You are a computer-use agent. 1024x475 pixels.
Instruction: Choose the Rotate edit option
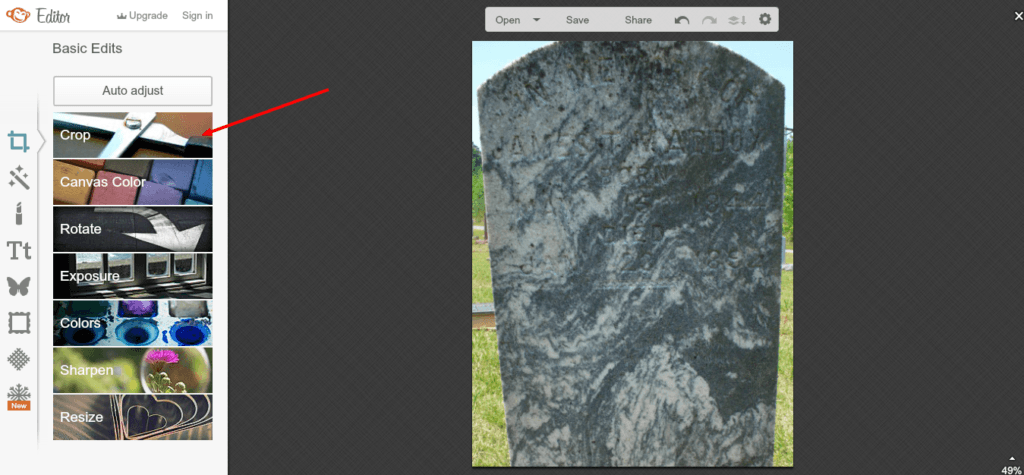(132, 229)
